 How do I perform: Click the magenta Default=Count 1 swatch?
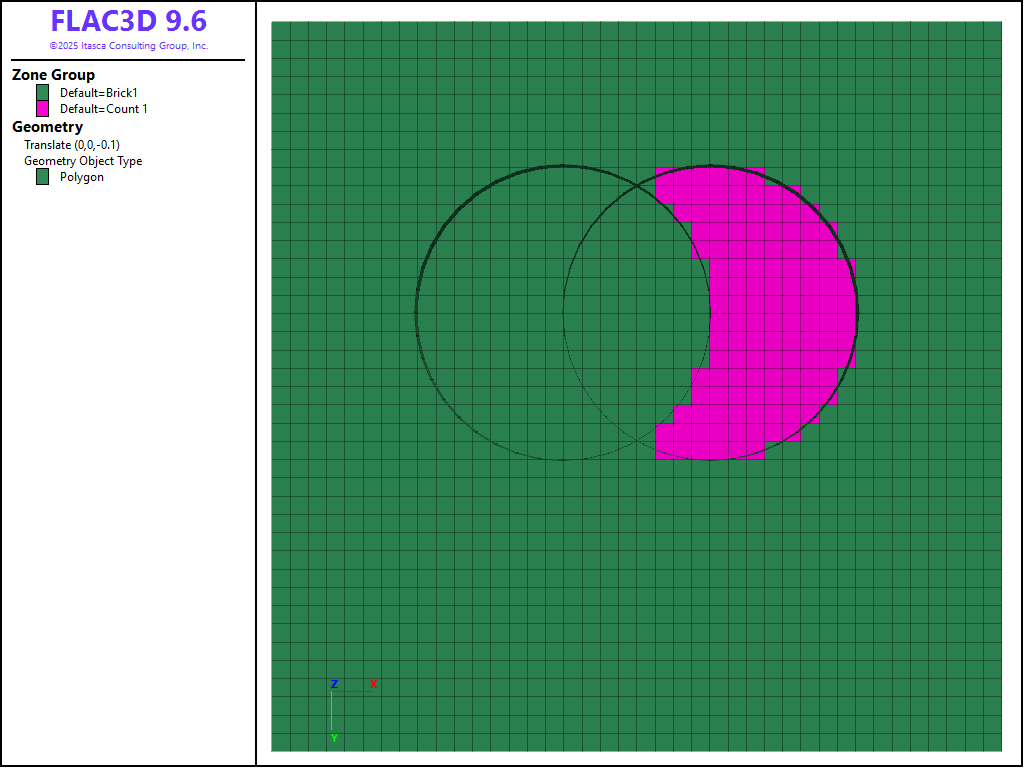(x=42, y=109)
